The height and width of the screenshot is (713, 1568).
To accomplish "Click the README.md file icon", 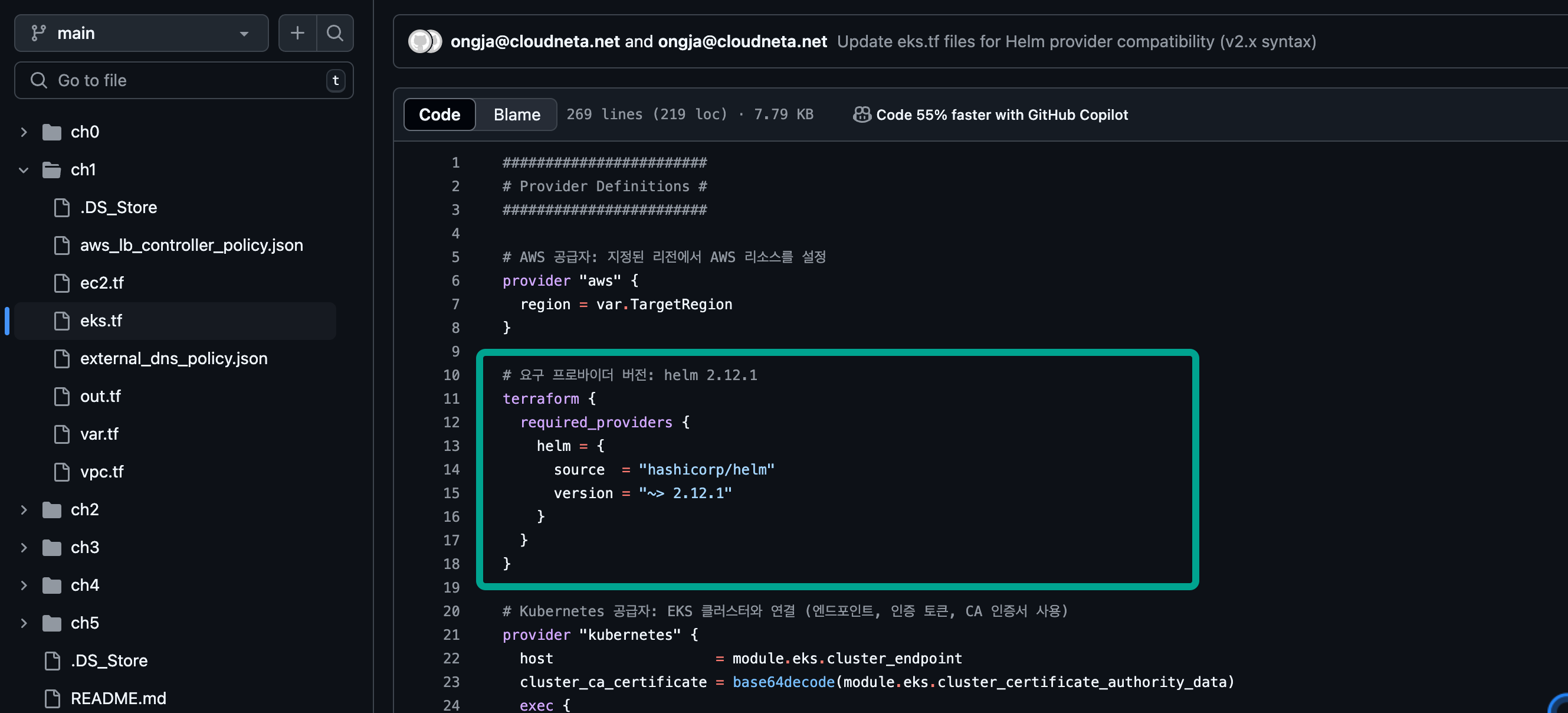I will pyautogui.click(x=53, y=698).
